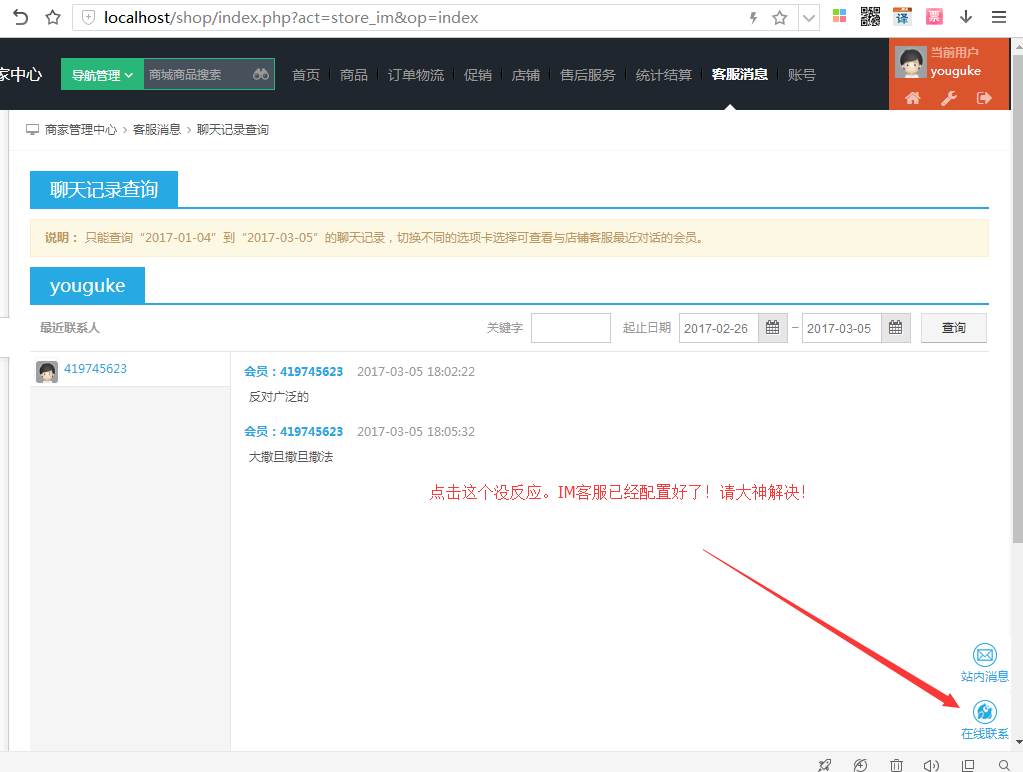
Task: Click the 关键字 keyword input field
Action: [571, 328]
